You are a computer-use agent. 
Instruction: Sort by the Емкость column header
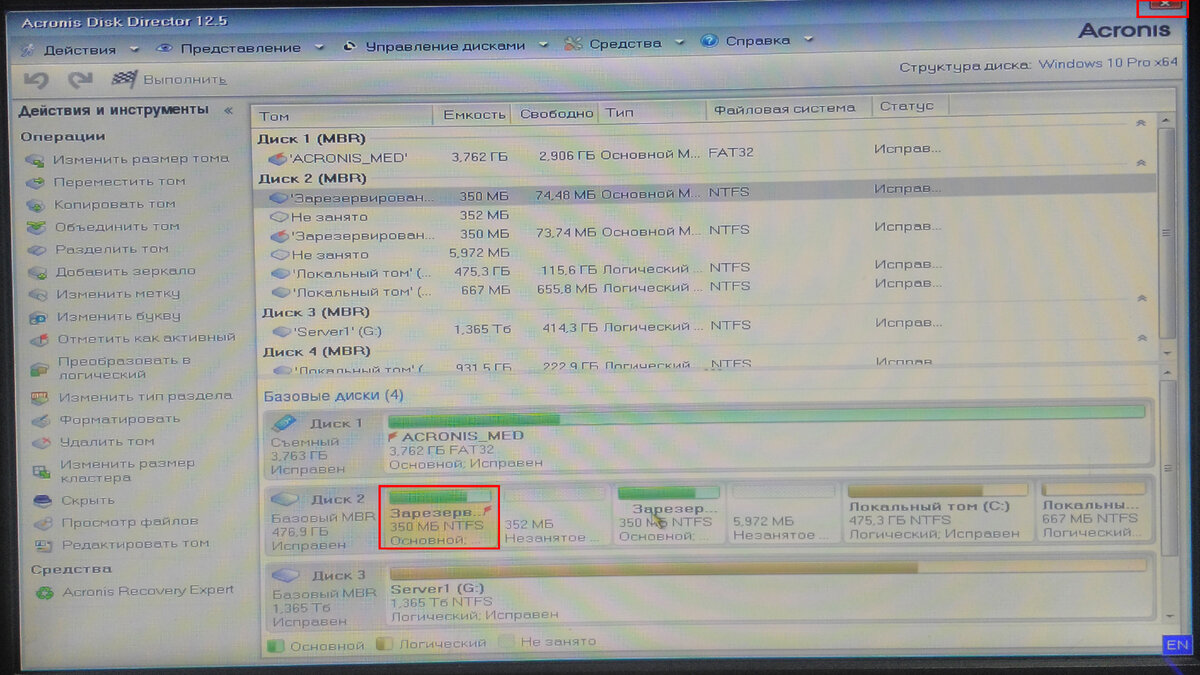click(474, 114)
